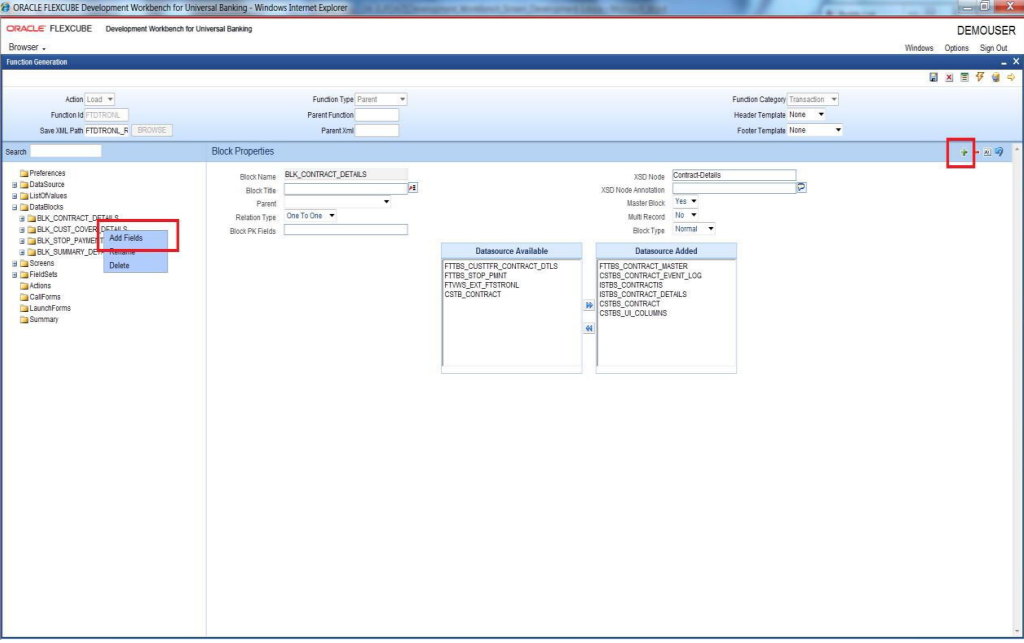Click the Sign Out link
Viewport: 1024px width, 643px height.
[993, 48]
